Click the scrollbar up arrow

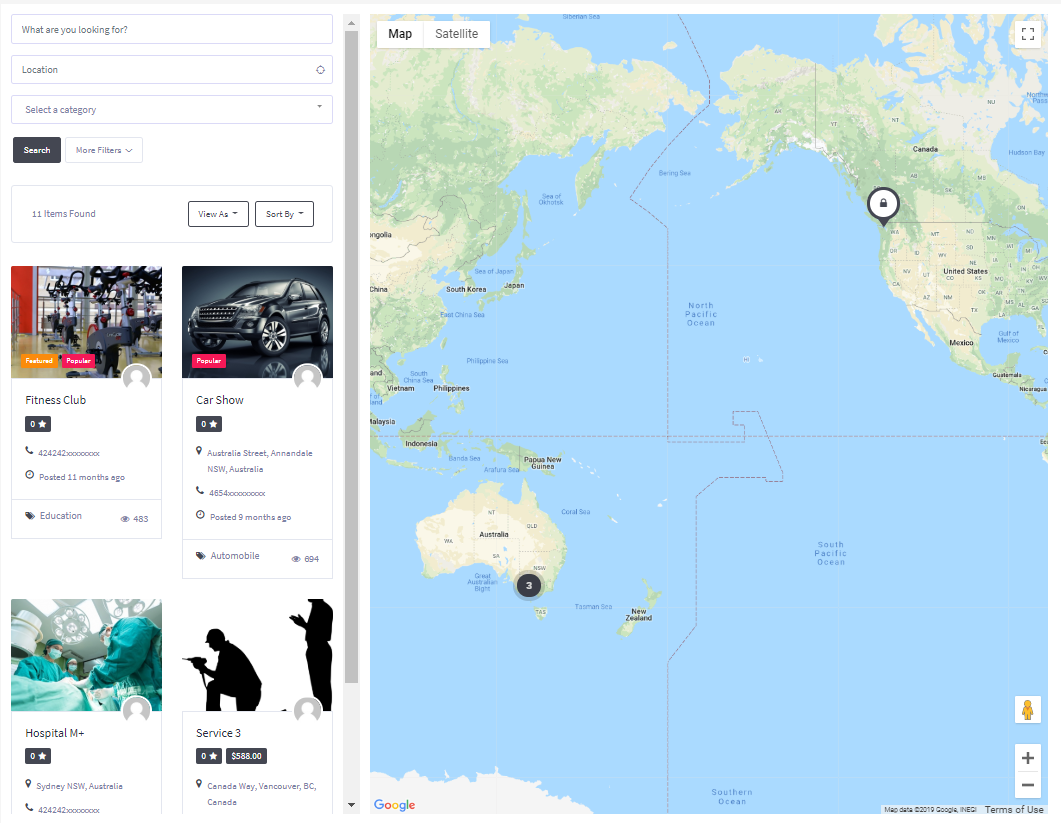point(351,23)
